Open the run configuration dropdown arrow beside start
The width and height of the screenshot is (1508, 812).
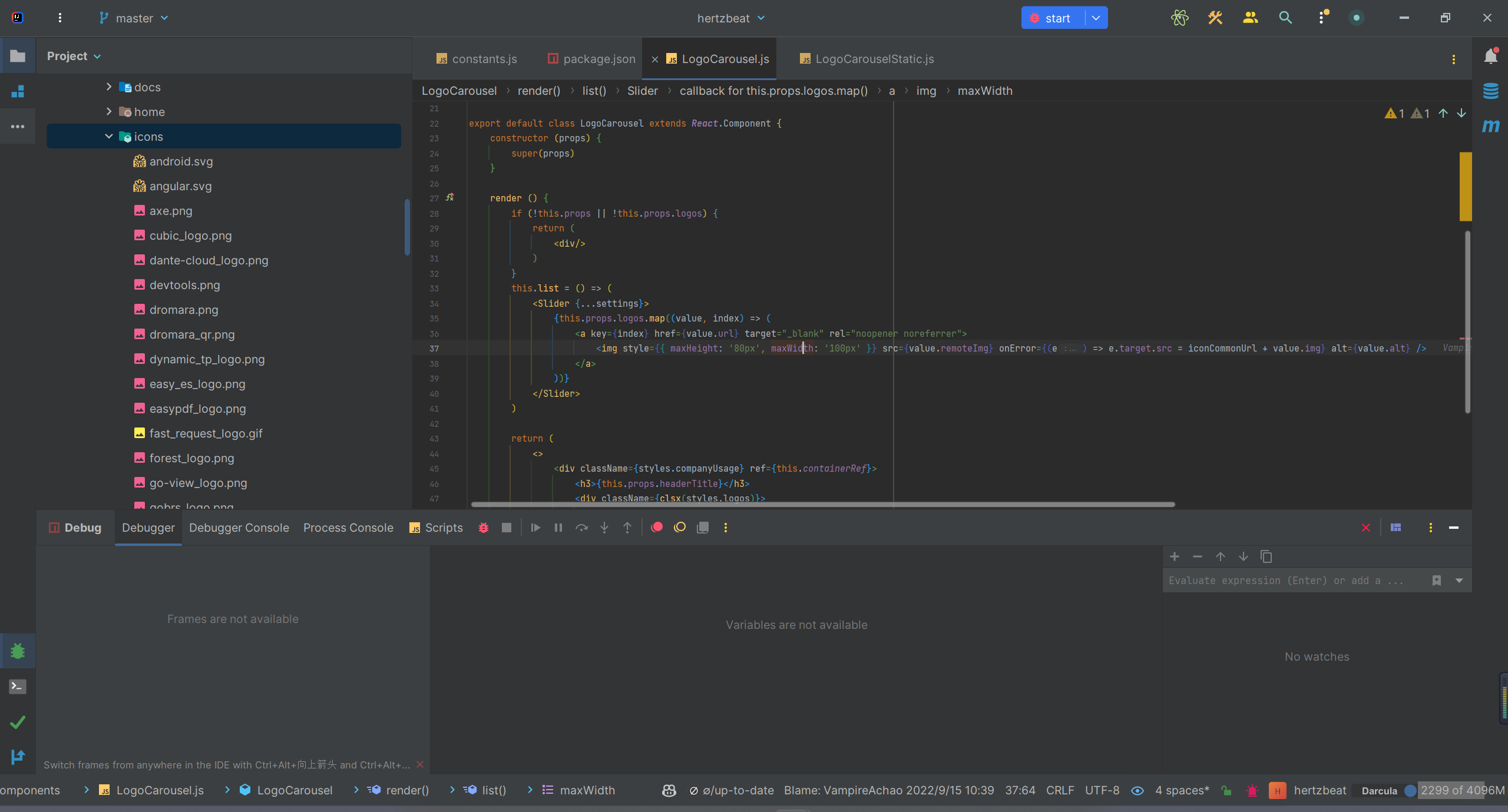click(1096, 18)
